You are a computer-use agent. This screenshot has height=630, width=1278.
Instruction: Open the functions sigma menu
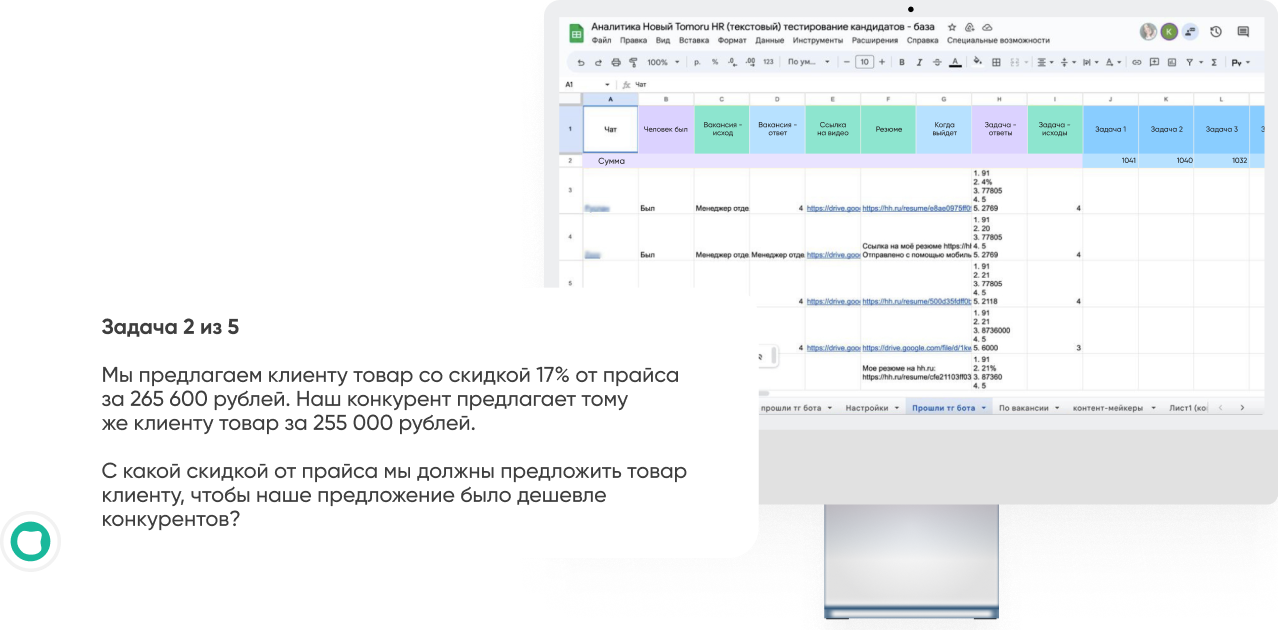(1213, 62)
